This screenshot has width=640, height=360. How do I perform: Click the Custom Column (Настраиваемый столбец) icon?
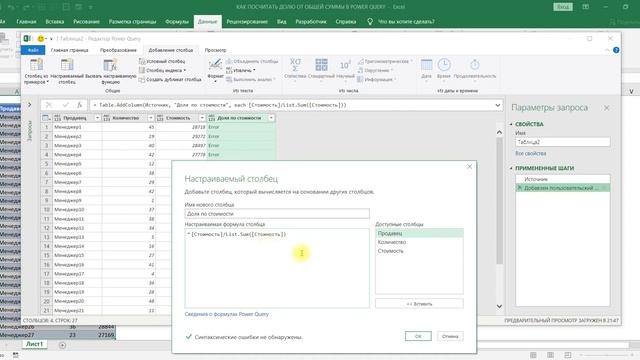click(67, 65)
